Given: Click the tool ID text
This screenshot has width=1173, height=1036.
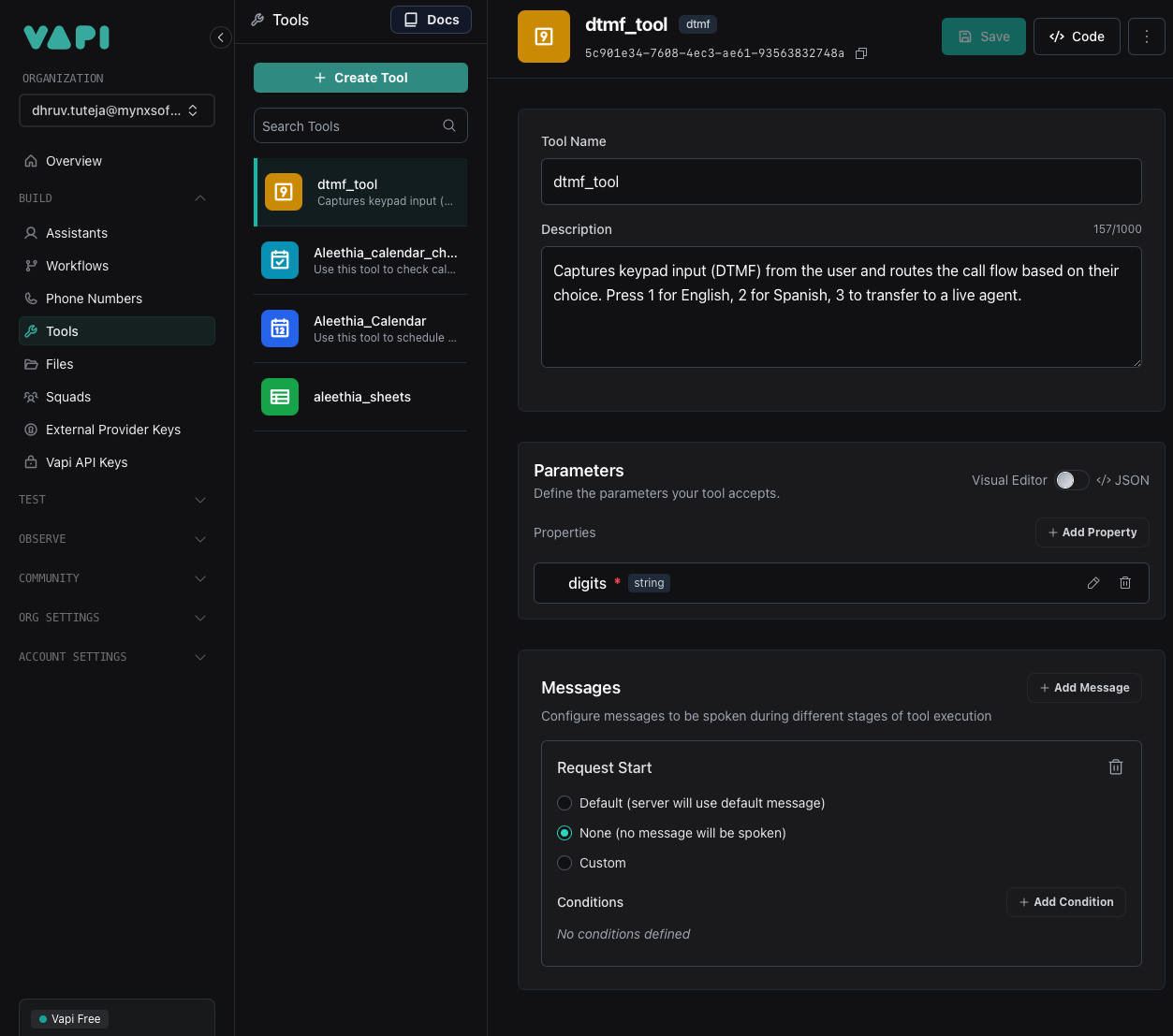Looking at the screenshot, I should (x=714, y=53).
